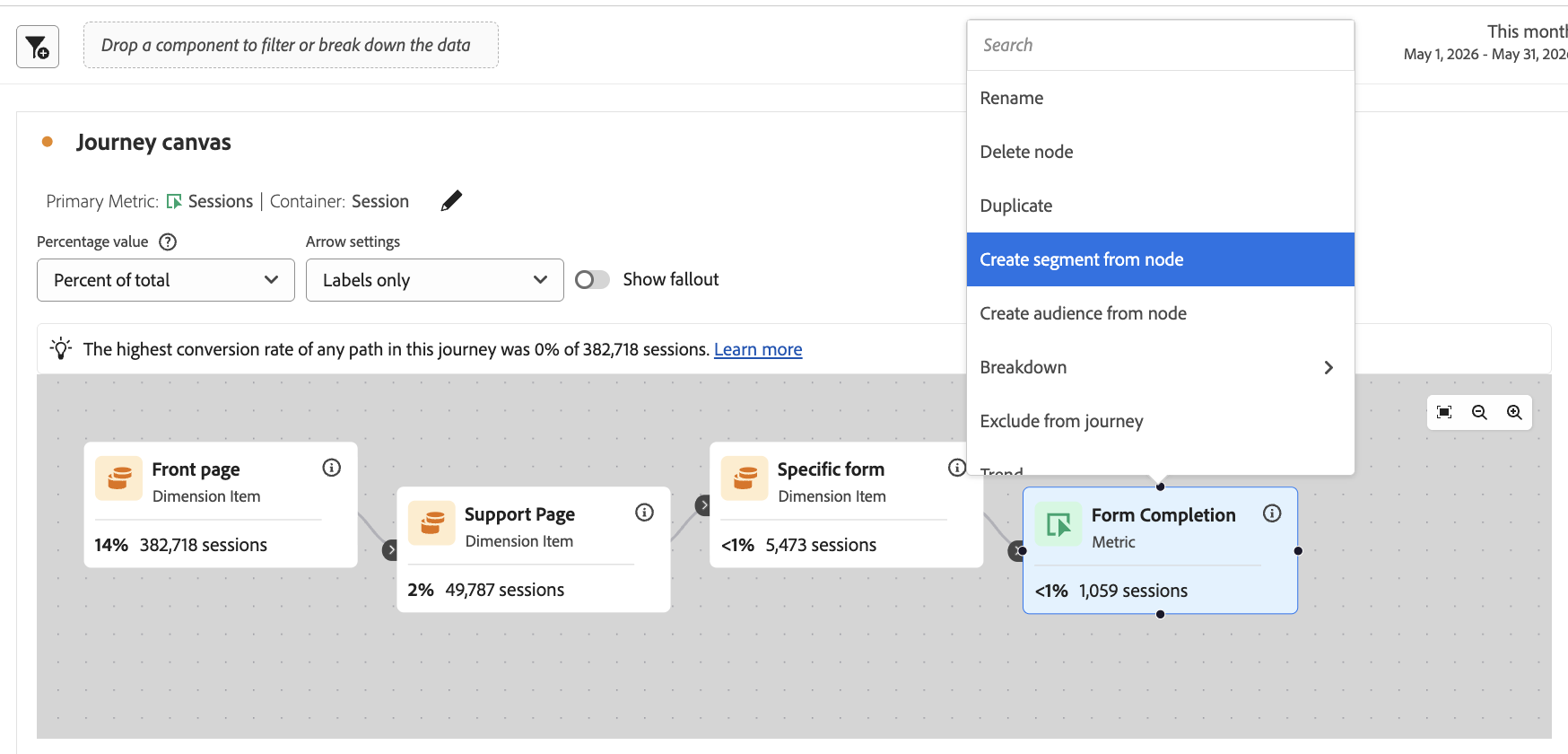
Task: Select Delete node menu entry
Action: (x=1161, y=152)
